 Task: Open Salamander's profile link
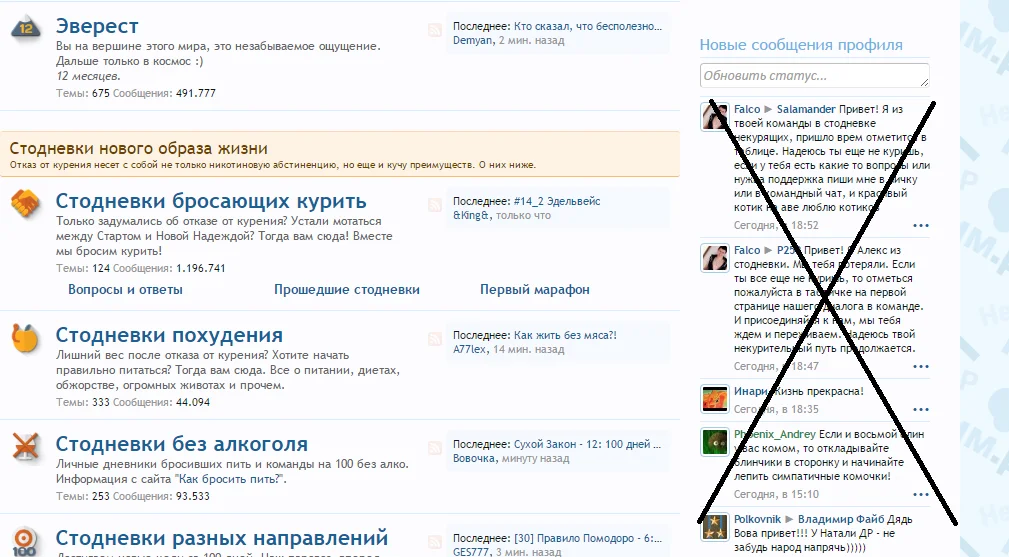coord(806,109)
